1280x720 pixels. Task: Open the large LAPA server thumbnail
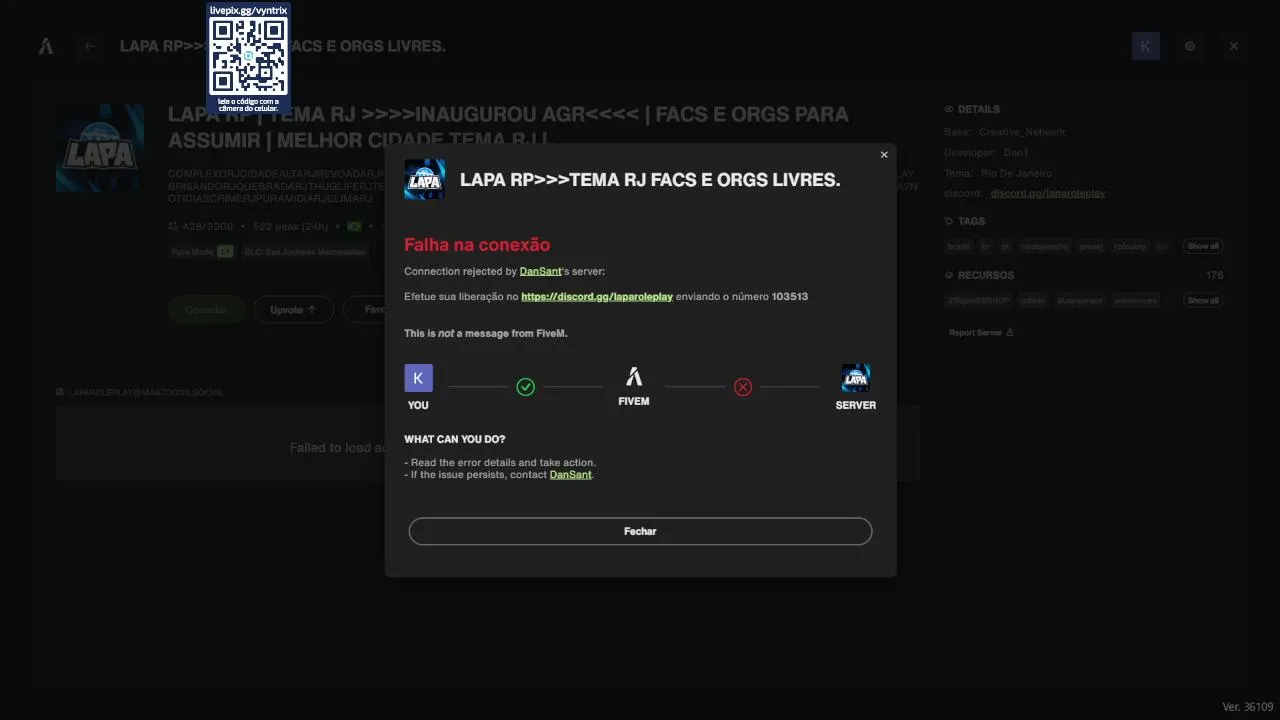[100, 148]
